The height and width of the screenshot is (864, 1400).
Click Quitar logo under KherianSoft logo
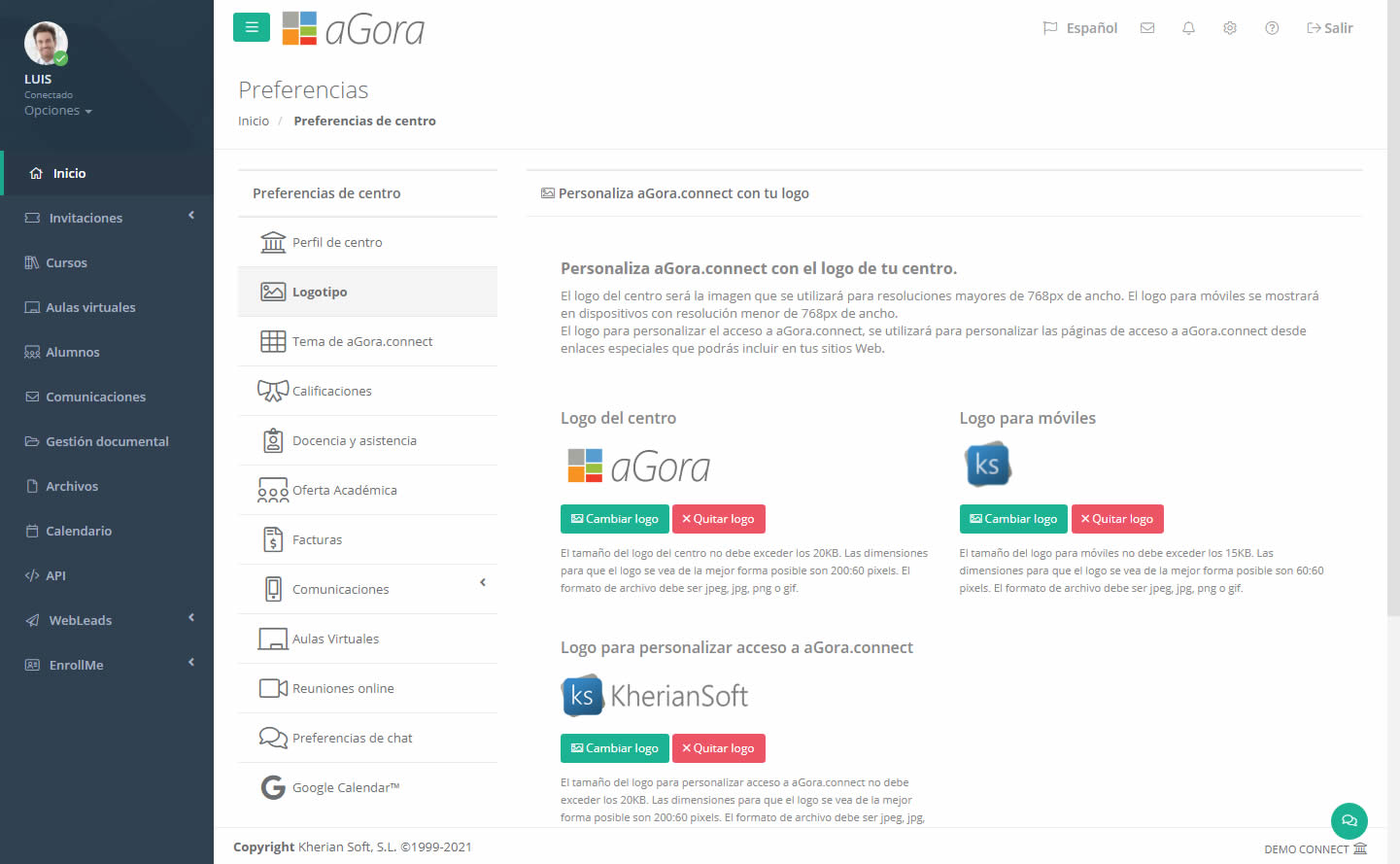[x=719, y=748]
